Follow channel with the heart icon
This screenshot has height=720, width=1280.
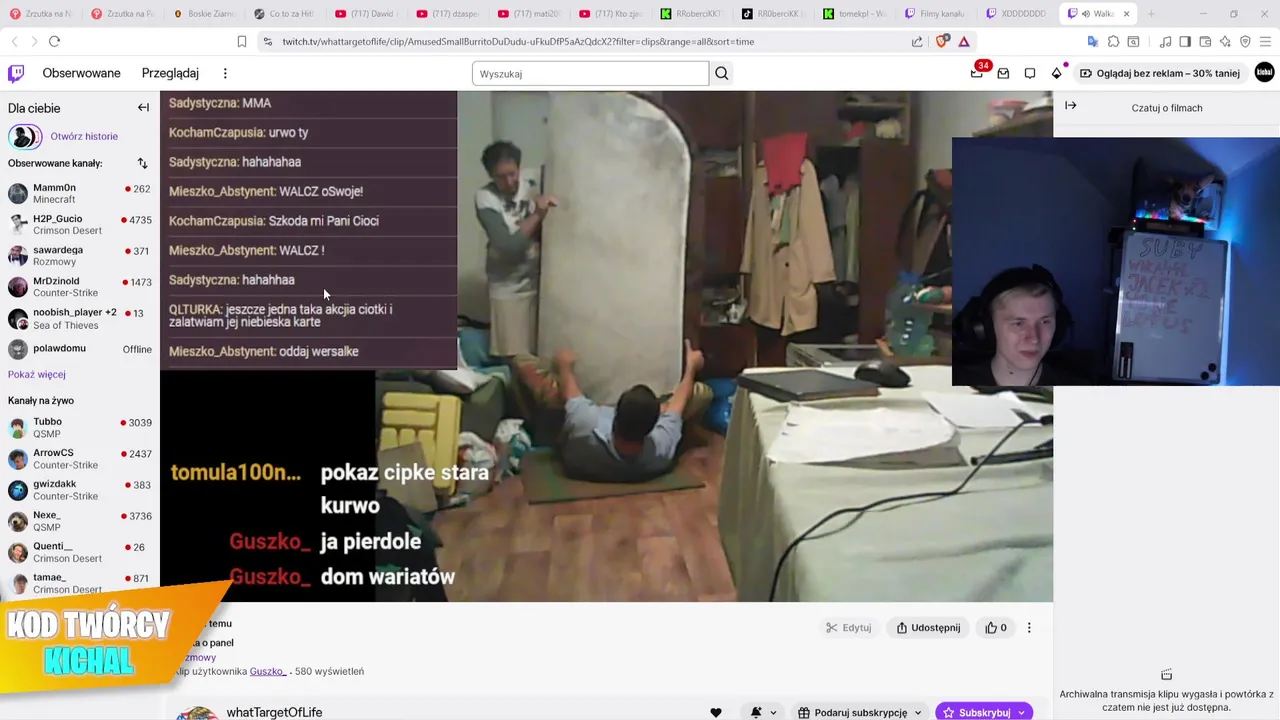coord(716,712)
